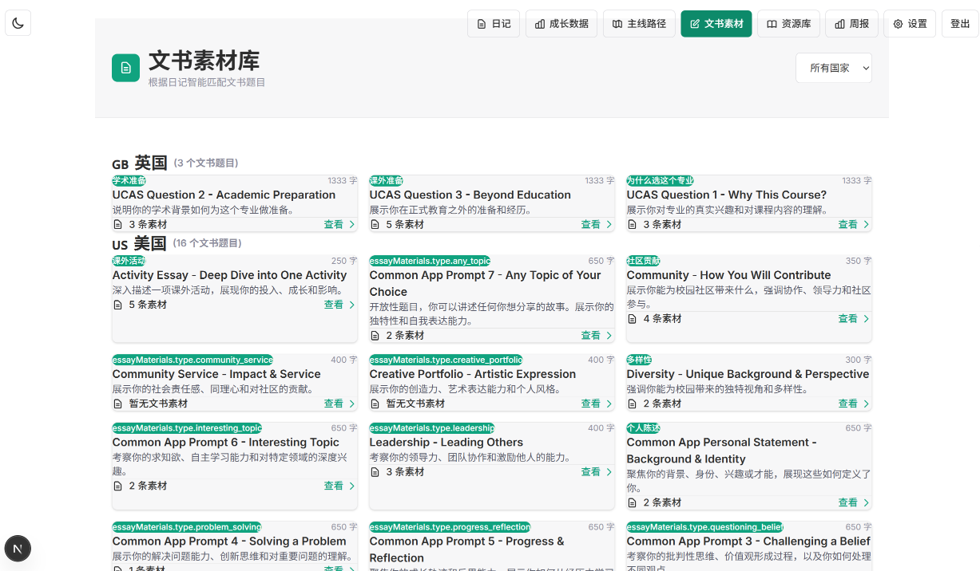Screen dimensions: 980x571
Task: Click document icon on Creative Portfolio card
Action: 375,404
